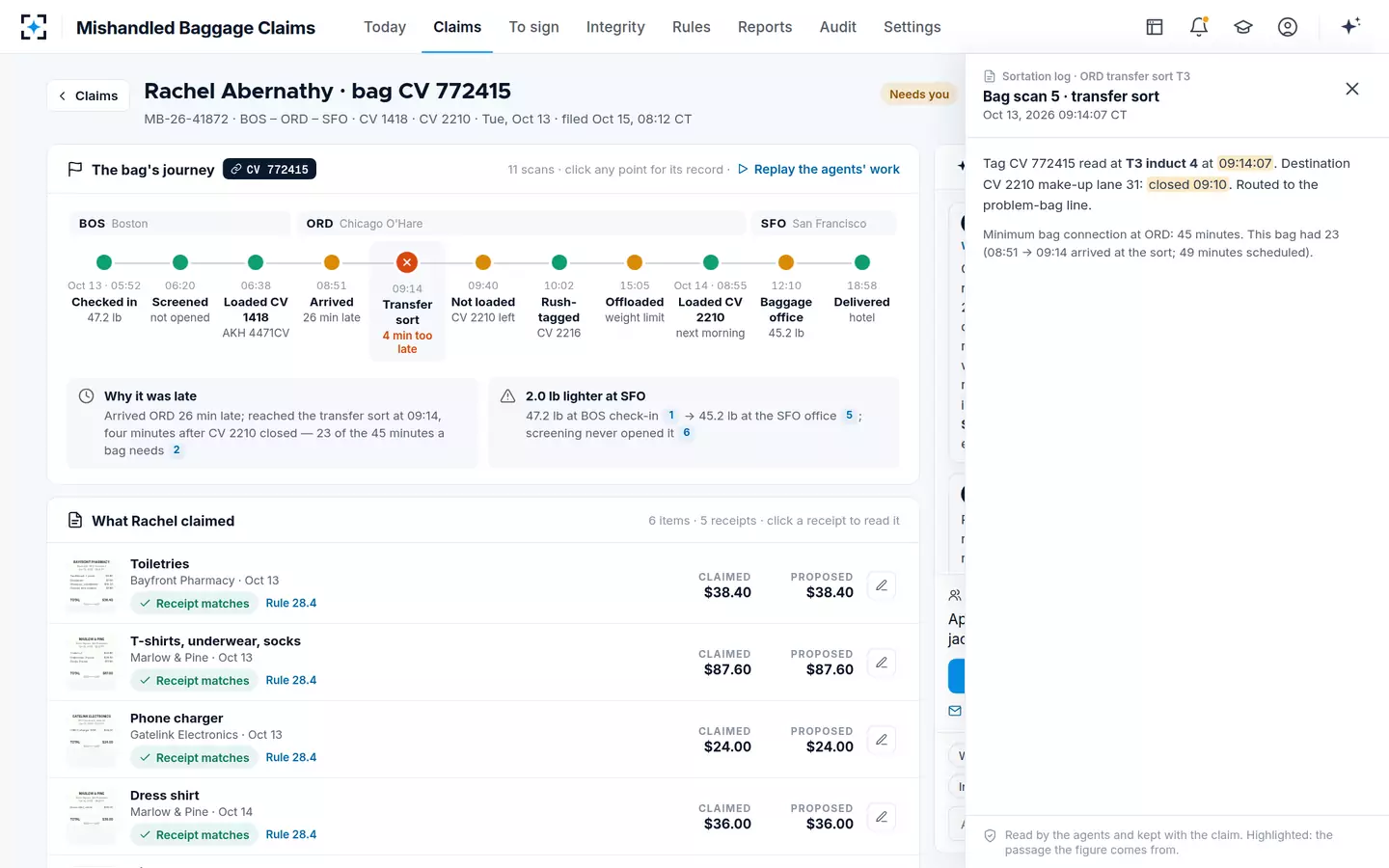Open source reference 2 in Why it was late
Viewport: 1389px width, 868px height.
click(177, 450)
